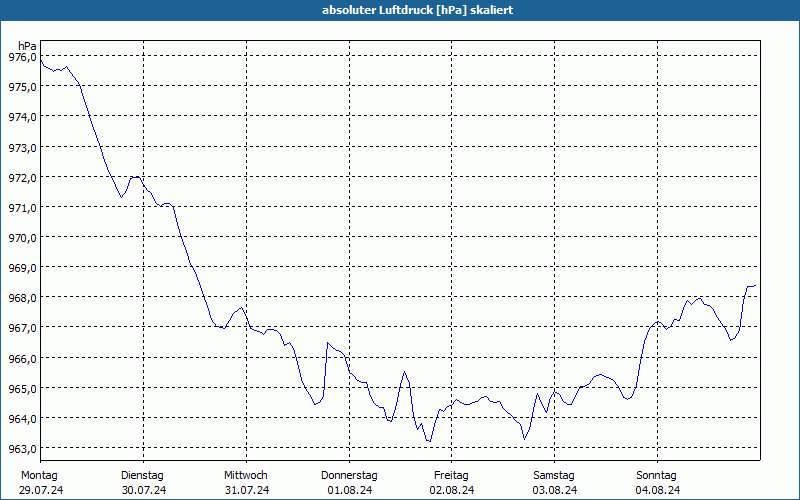The image size is (800, 500).
Task: Select the 29.07.24 date label
Action: coord(41,490)
